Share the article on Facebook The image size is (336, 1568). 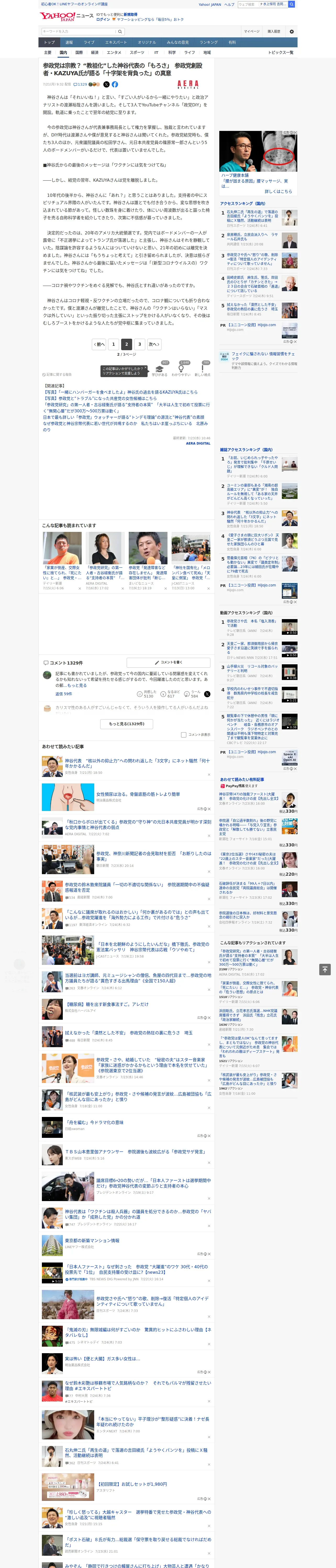115,85
